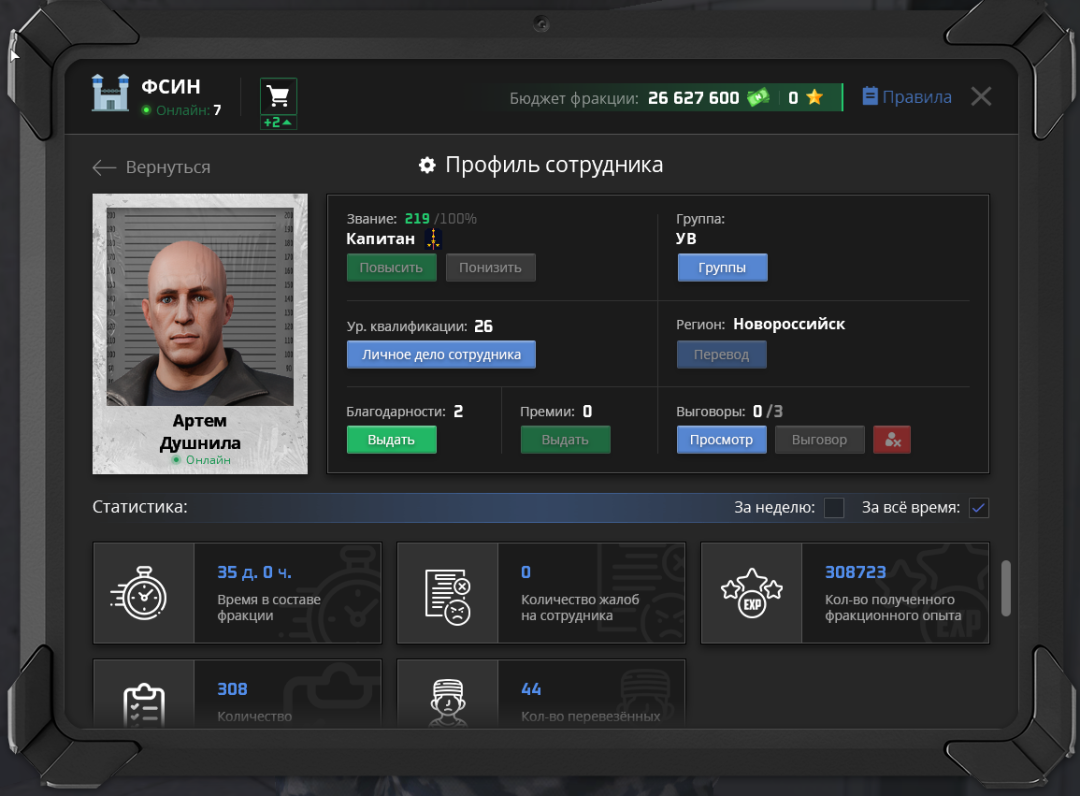Open the «Правила» rules link
Image resolution: width=1080 pixels, height=796 pixels.
[906, 97]
